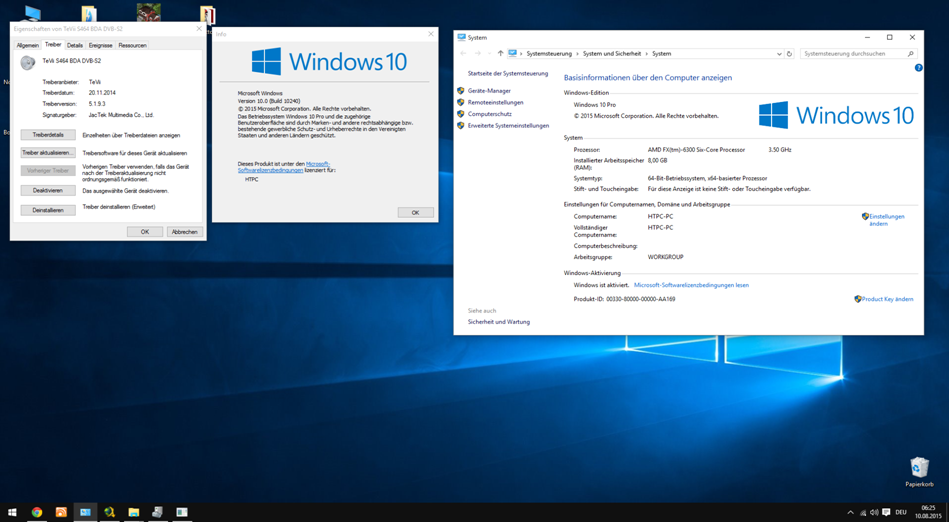Image resolution: width=949 pixels, height=522 pixels.
Task: Launch Google Chrome from the taskbar
Action: coord(37,512)
